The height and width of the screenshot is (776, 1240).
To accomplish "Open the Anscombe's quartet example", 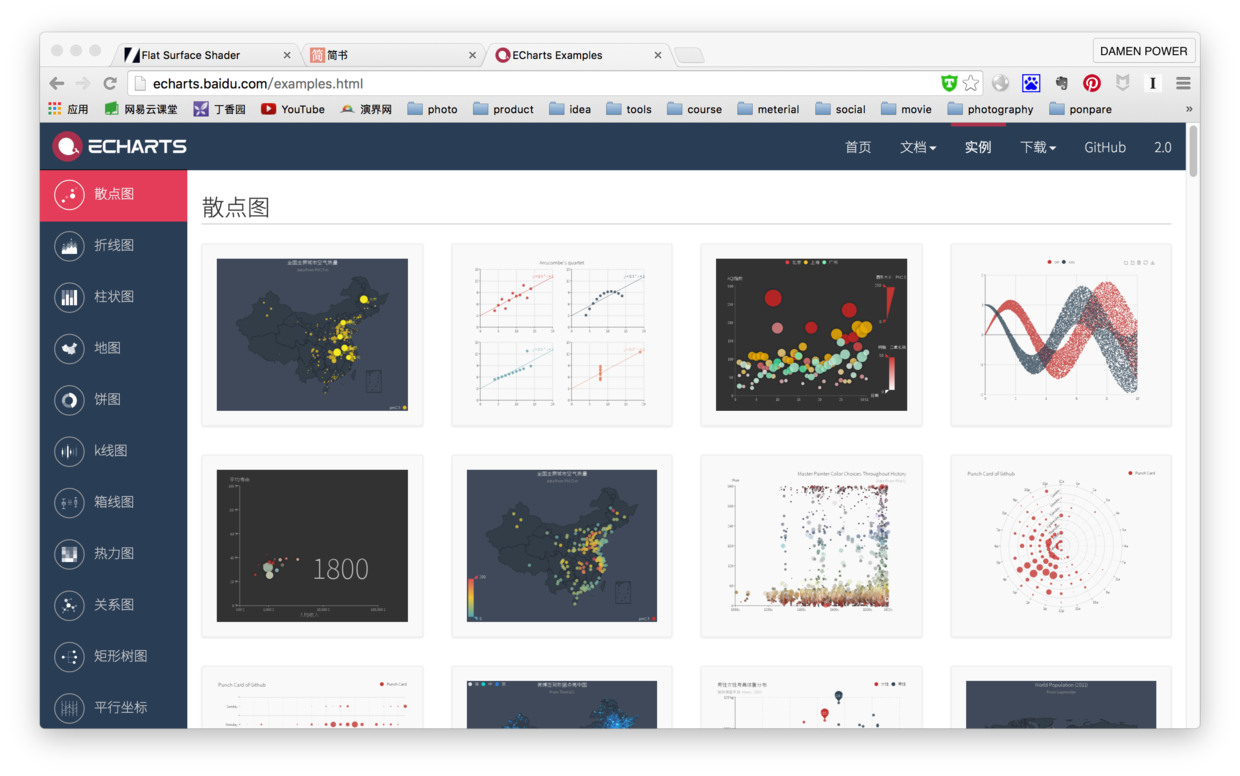I will [561, 335].
